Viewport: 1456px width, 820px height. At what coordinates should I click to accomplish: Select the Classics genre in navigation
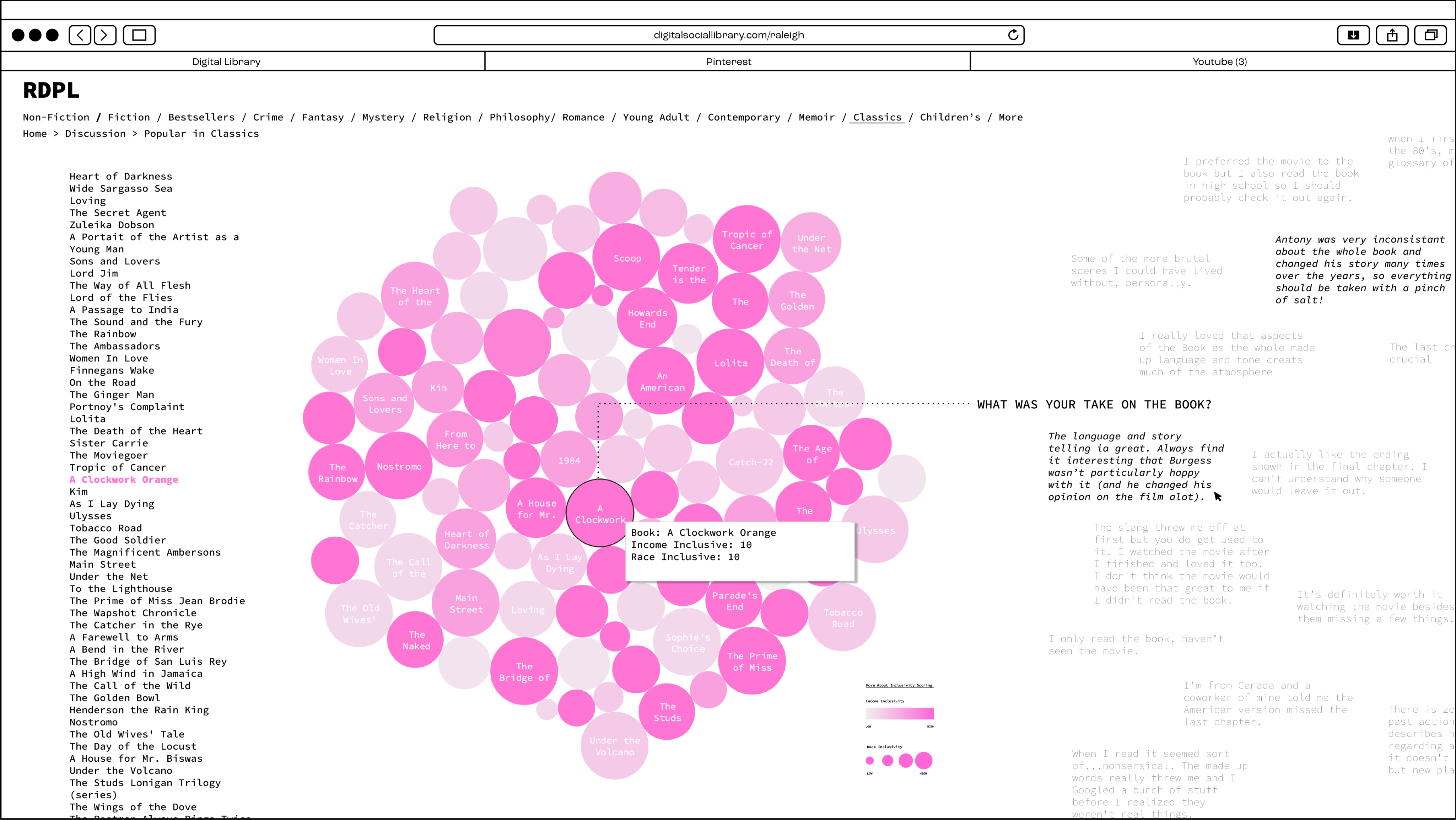[877, 117]
